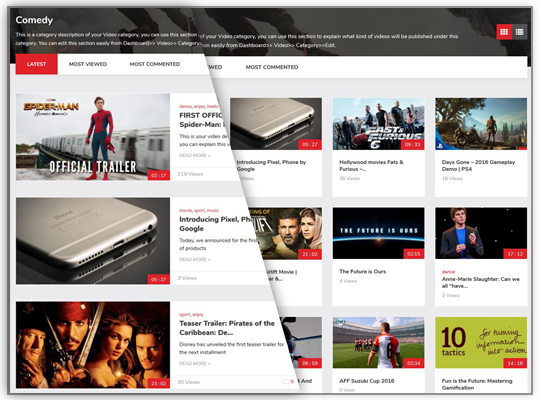
Task: Select Most Commented tab in list view
Action: 155,64
